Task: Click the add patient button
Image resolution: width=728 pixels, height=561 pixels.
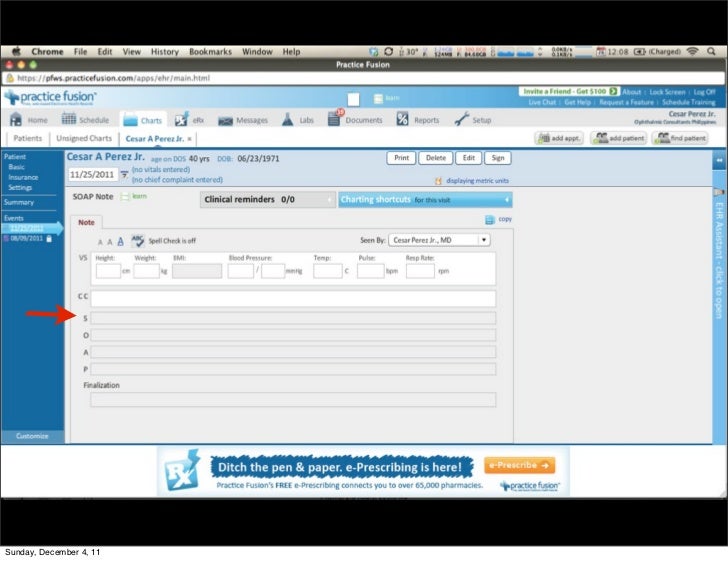Action: click(x=619, y=138)
